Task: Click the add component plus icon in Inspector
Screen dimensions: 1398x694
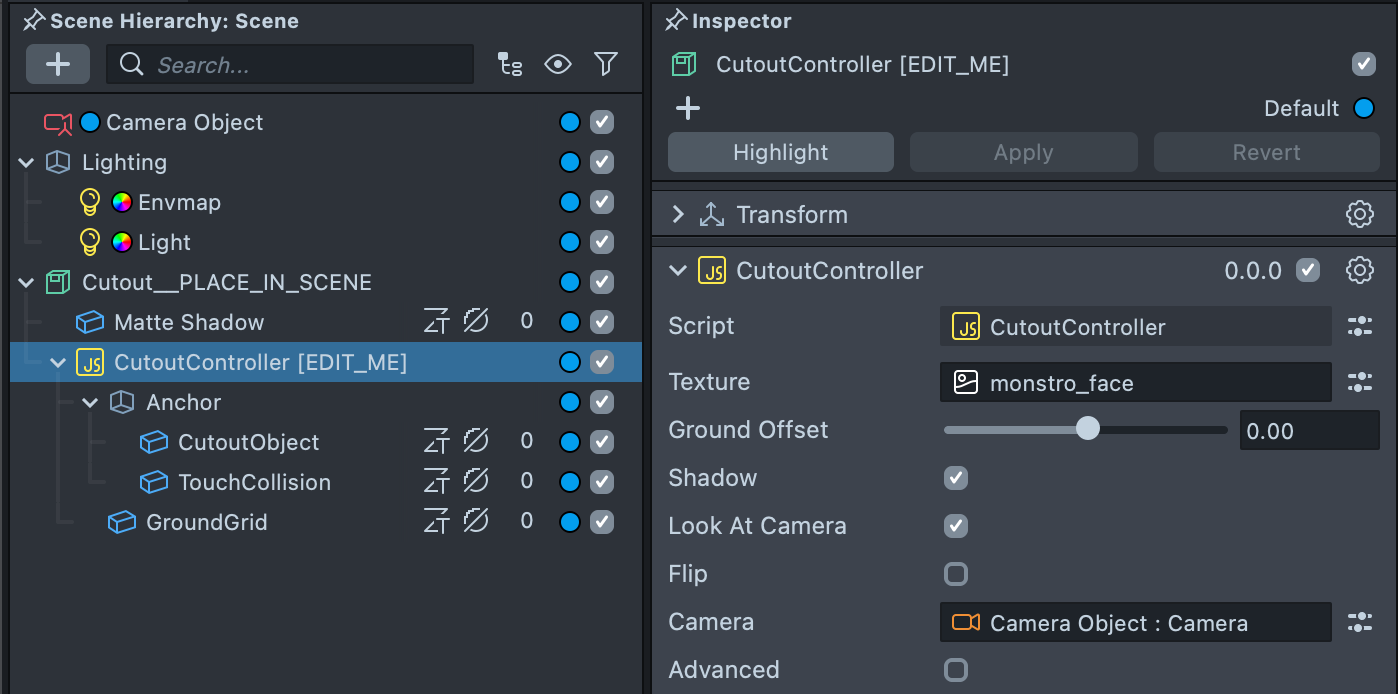Action: pos(688,108)
